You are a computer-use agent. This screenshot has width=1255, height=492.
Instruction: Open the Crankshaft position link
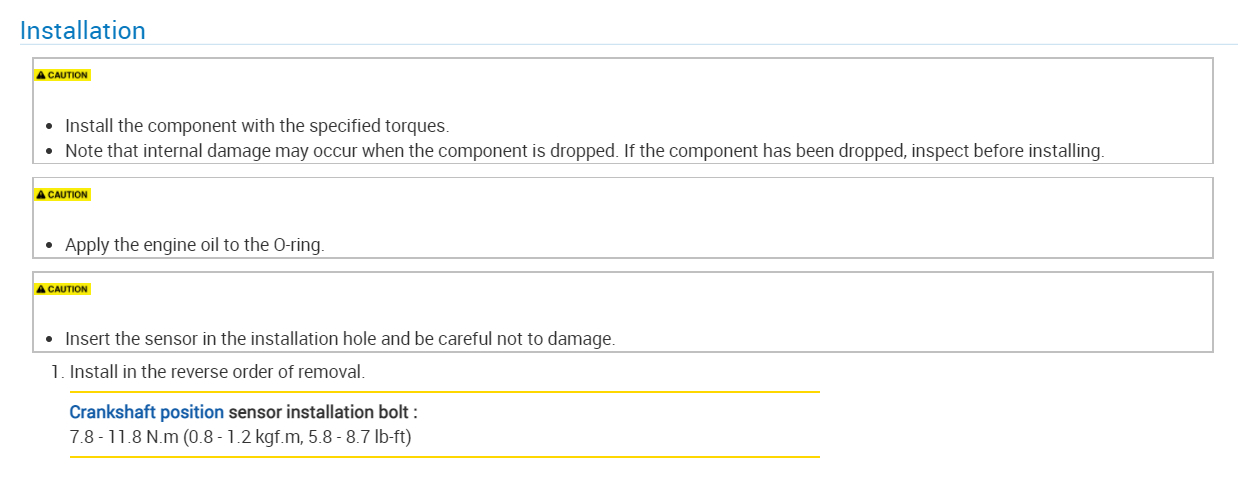146,412
